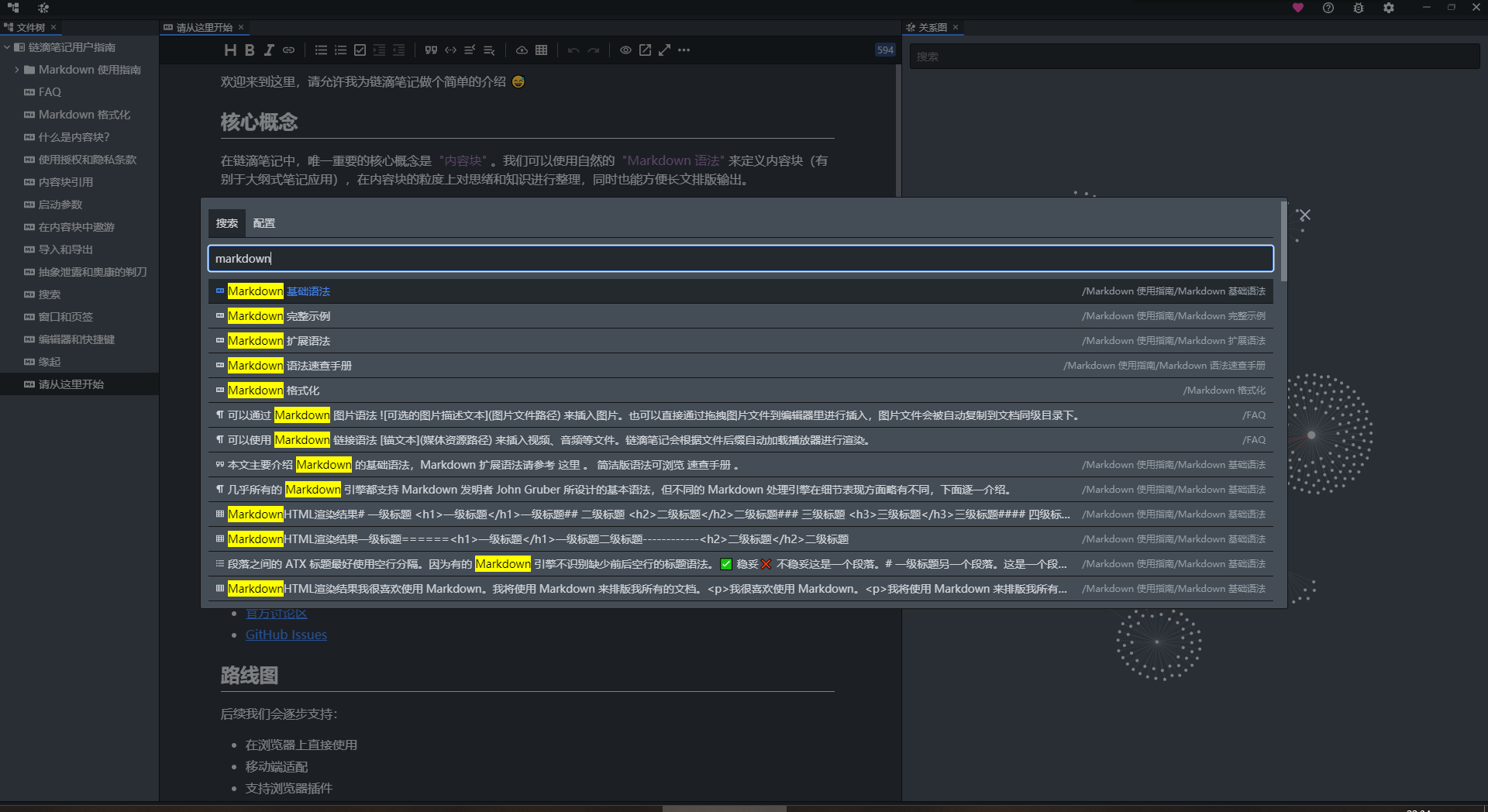Open result Markdown 扩展语法
The height and width of the screenshot is (812, 1488).
click(740, 341)
